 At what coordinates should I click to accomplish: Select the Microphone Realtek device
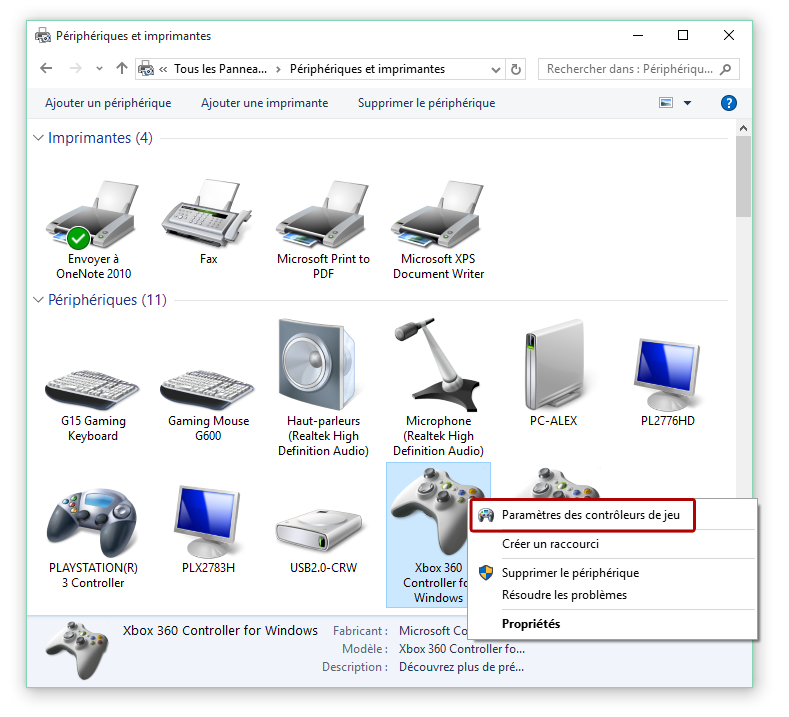point(438,387)
